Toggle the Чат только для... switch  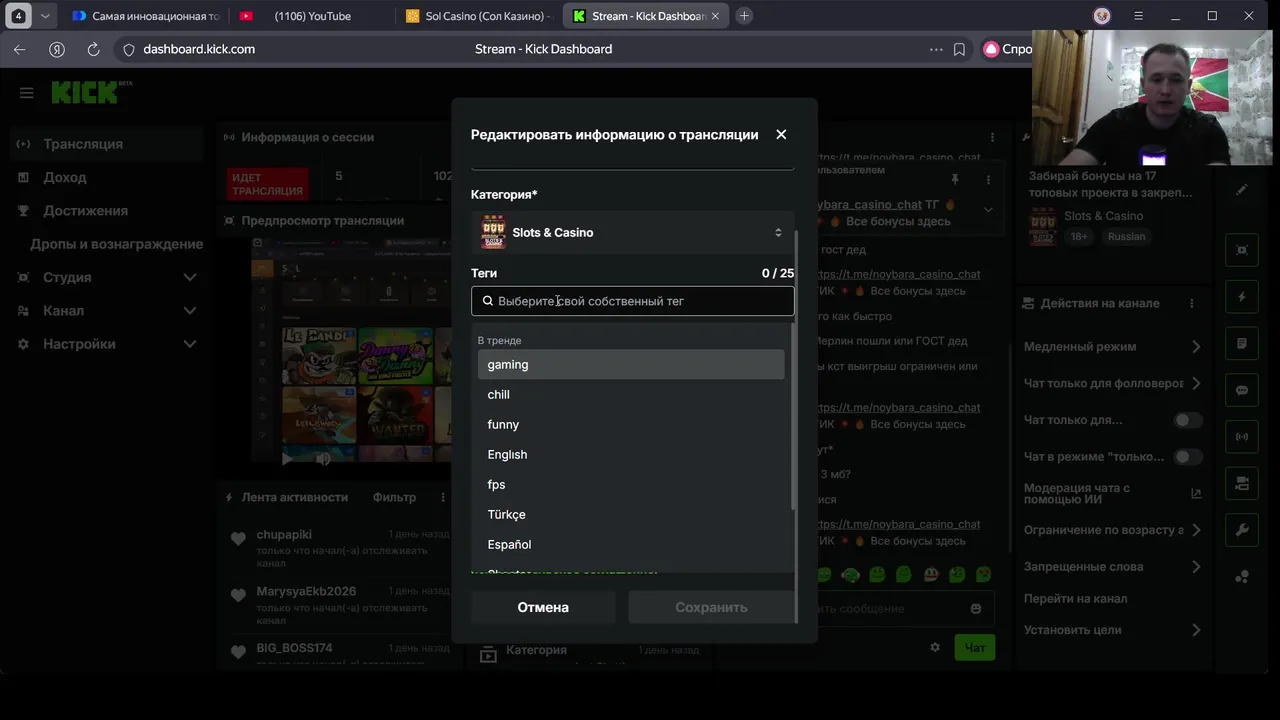pos(1187,420)
